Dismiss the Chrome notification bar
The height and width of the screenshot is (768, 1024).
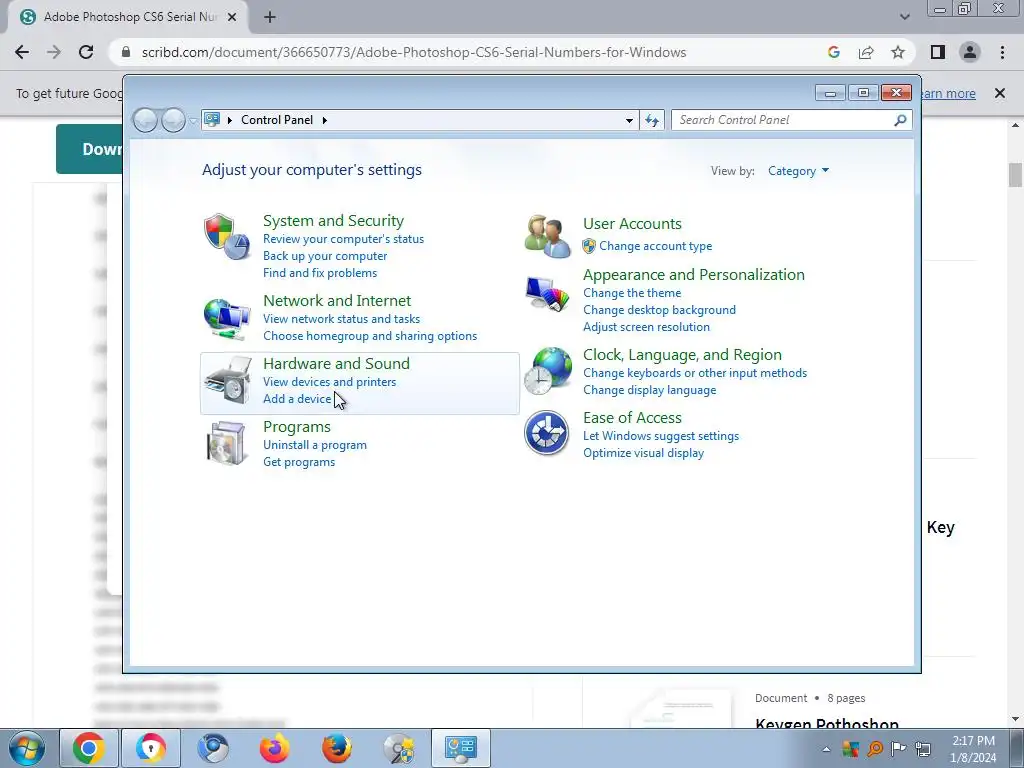[x=999, y=93]
